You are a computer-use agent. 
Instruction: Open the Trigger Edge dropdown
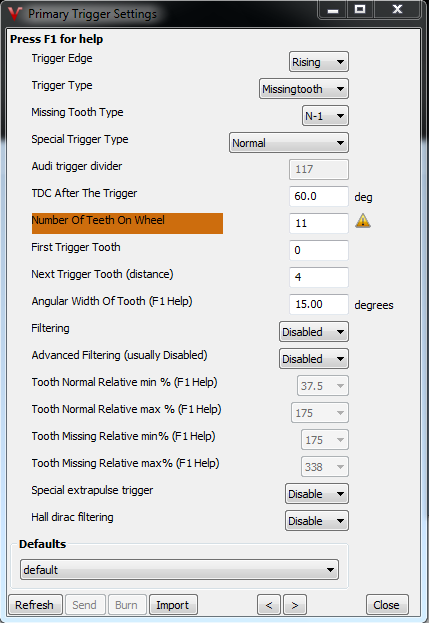(x=319, y=62)
